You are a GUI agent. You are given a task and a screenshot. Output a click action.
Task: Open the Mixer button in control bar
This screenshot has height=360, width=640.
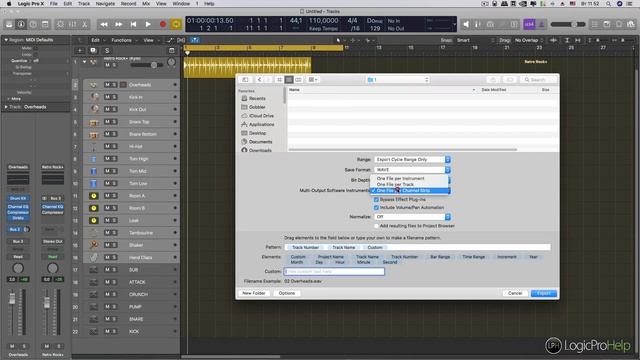tap(73, 24)
